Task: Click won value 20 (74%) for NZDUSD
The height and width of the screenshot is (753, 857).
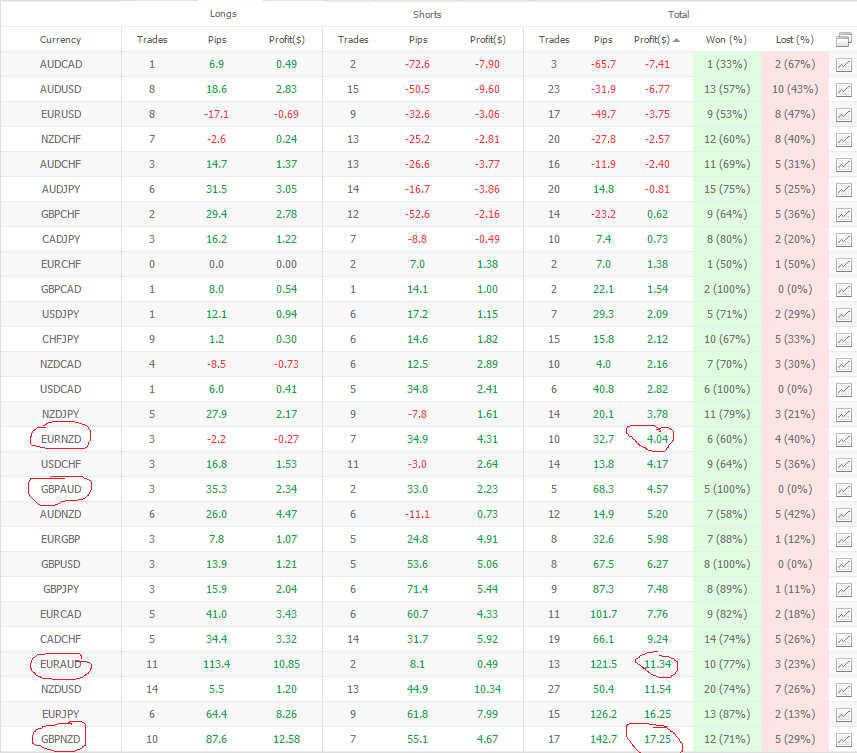Action: [726, 689]
